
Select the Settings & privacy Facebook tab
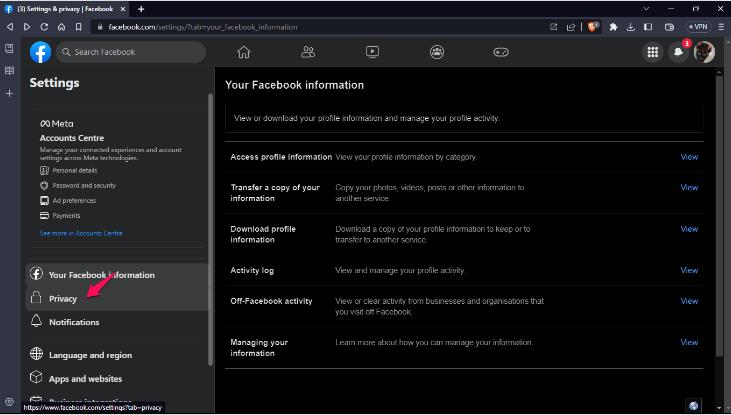click(x=65, y=9)
